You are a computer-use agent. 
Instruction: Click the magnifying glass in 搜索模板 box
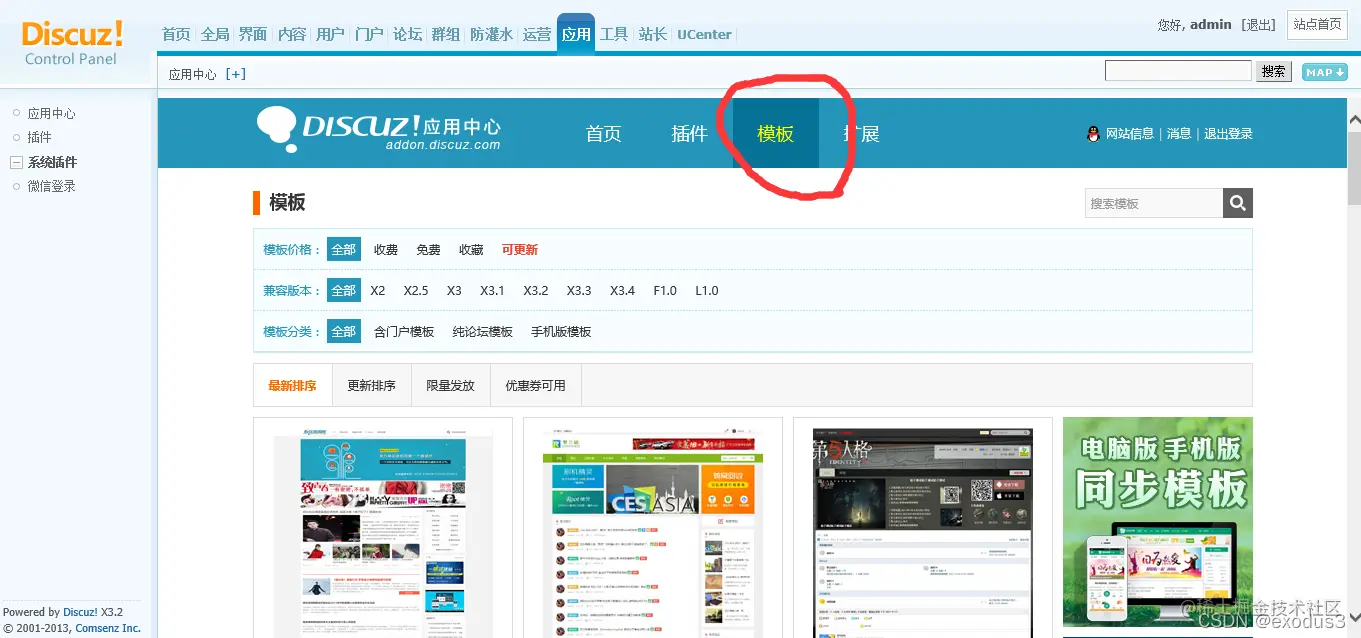point(1237,203)
